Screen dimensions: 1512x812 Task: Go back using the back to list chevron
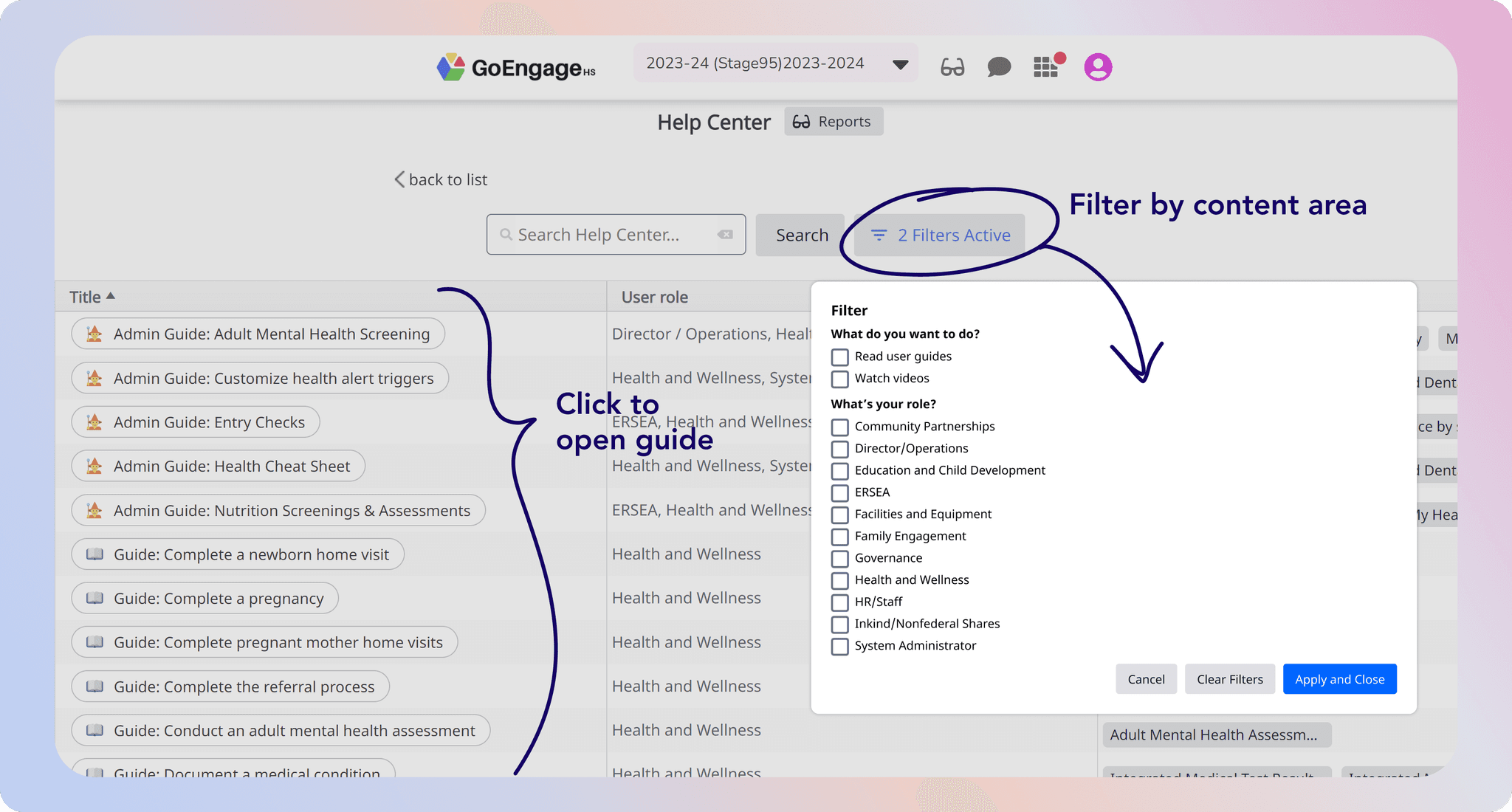(x=399, y=179)
